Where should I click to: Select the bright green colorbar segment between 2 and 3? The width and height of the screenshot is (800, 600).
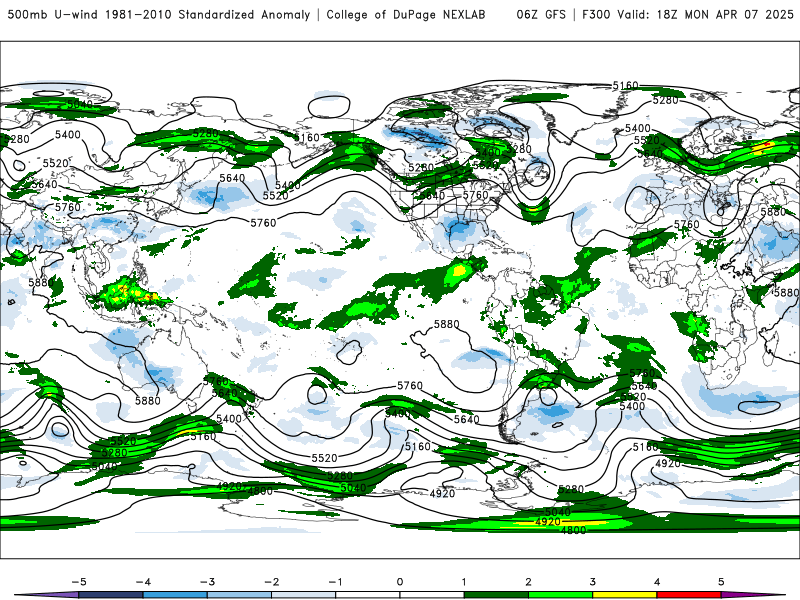(x=560, y=595)
